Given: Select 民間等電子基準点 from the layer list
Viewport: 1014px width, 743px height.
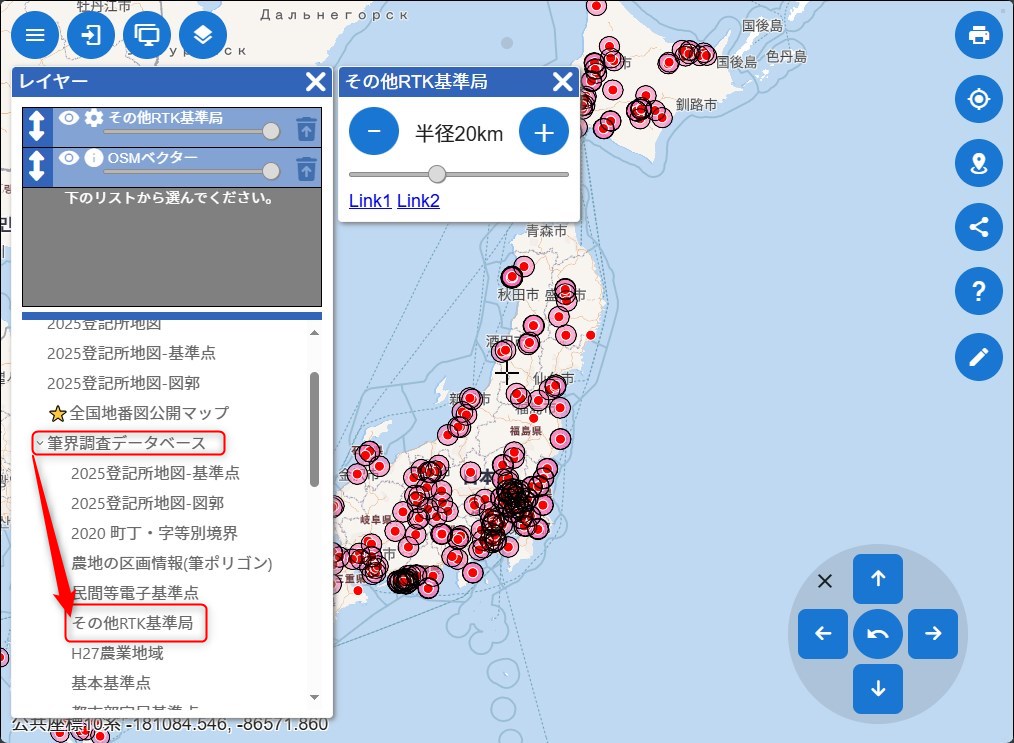Looking at the screenshot, I should click(x=134, y=593).
